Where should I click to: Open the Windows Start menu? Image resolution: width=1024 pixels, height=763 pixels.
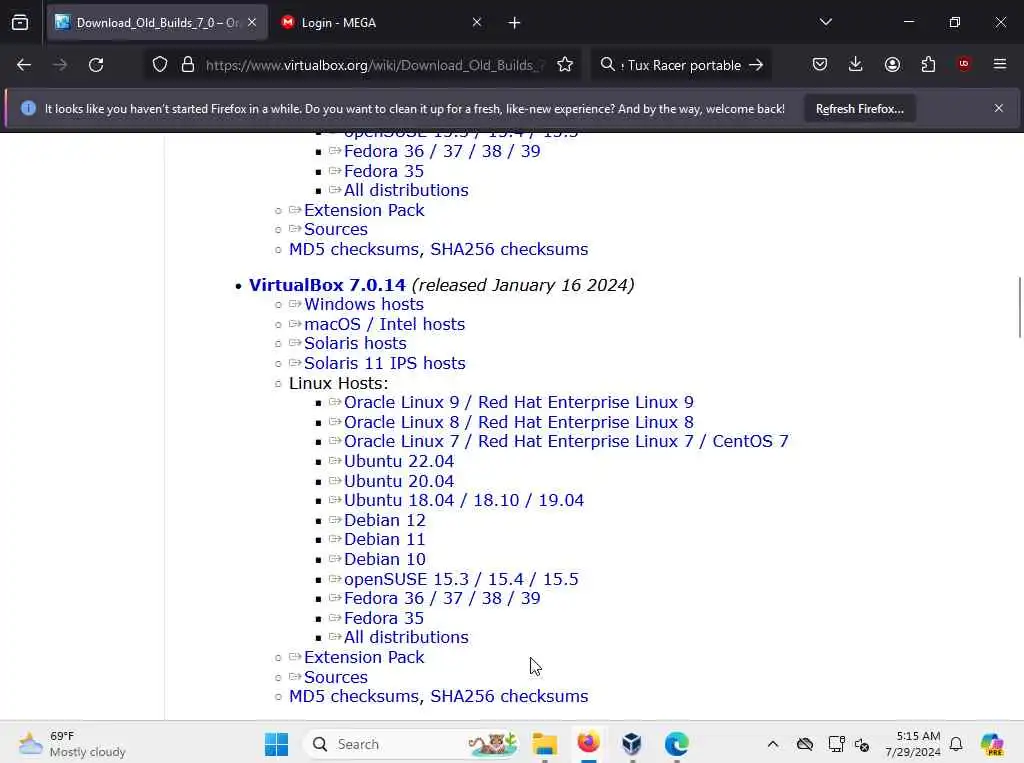point(276,744)
